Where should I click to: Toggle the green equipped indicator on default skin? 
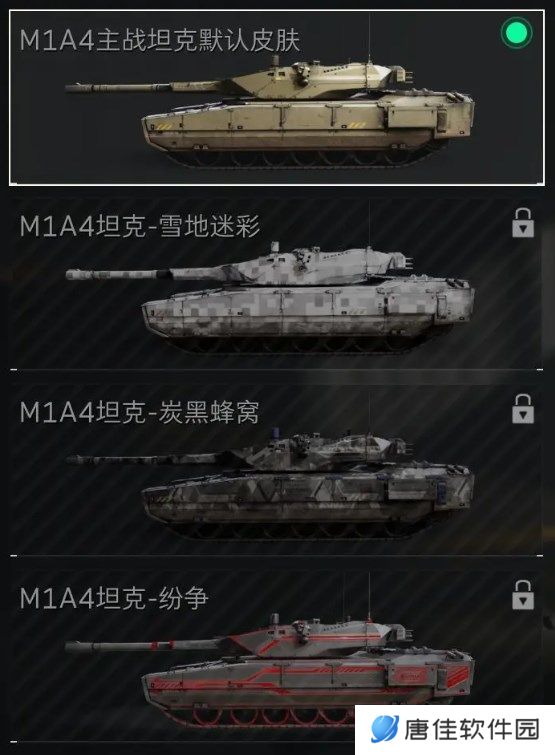(516, 33)
